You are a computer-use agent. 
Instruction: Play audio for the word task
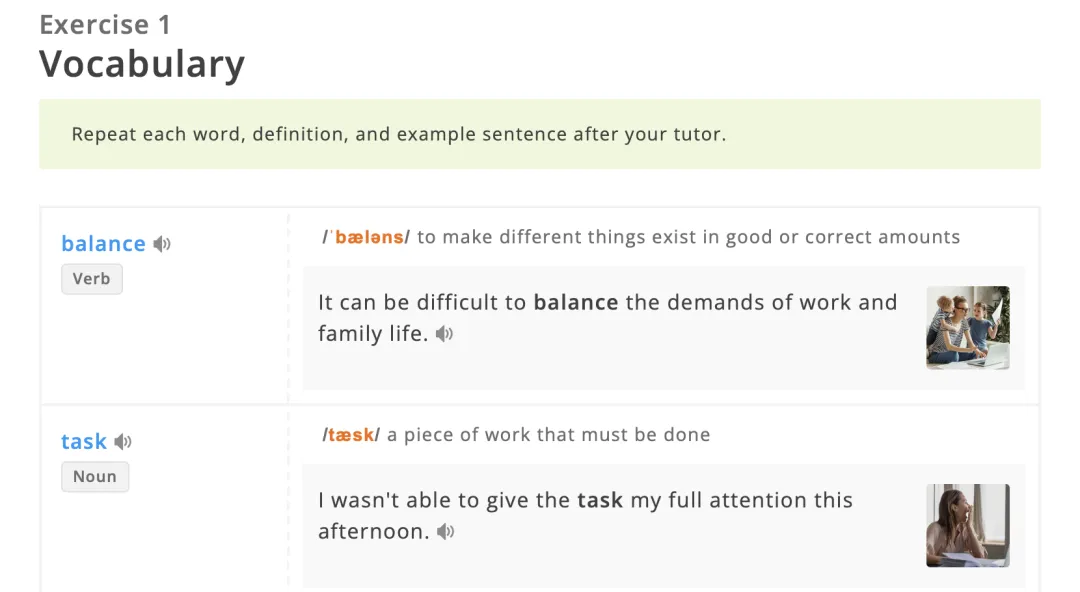coord(123,442)
